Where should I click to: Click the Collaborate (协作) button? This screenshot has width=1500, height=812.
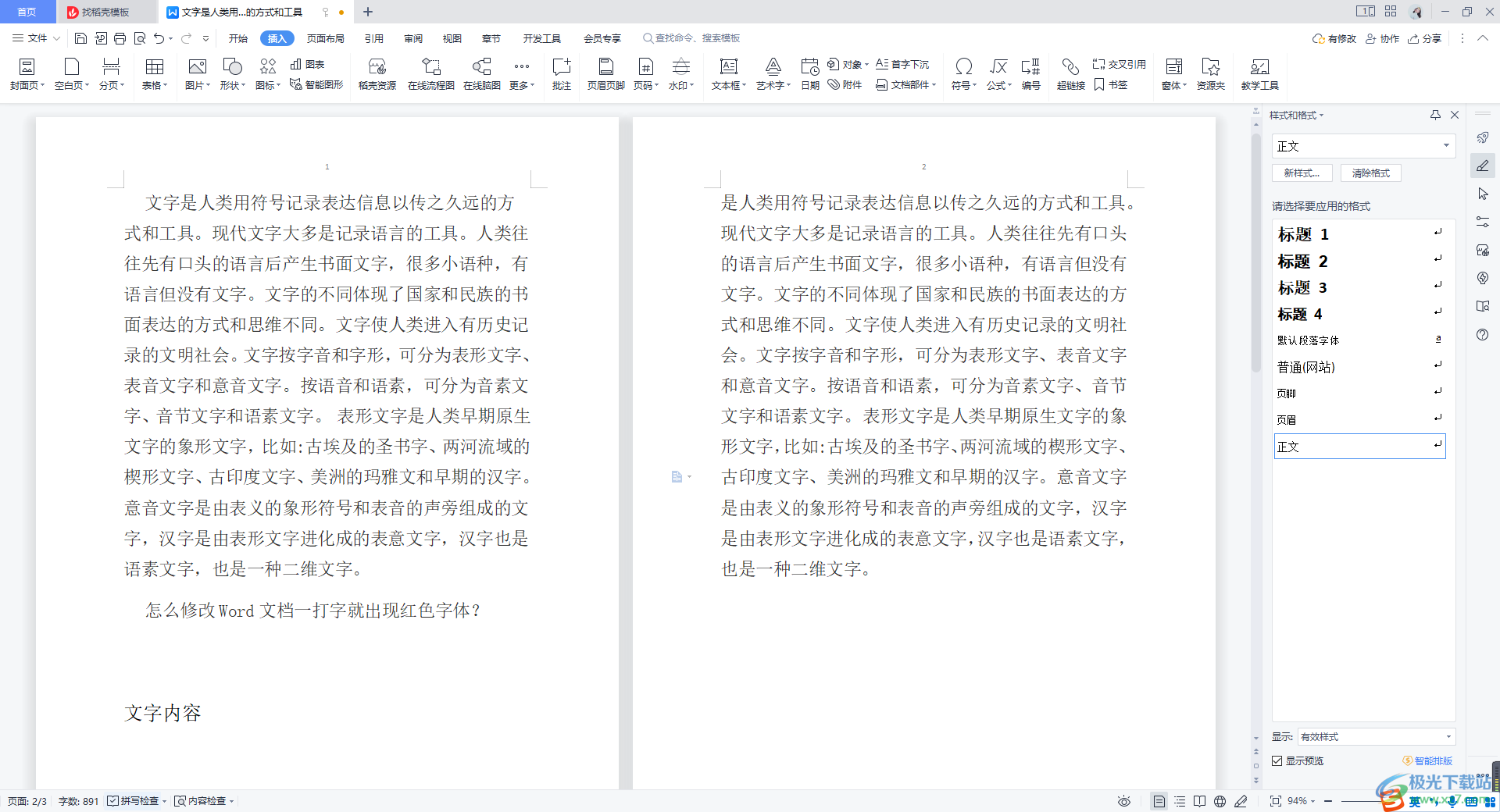[x=1383, y=38]
